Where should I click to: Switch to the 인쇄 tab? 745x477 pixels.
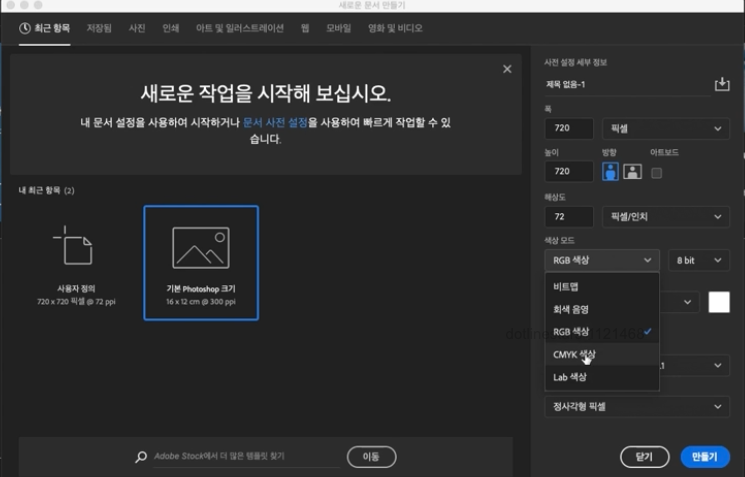coord(171,29)
